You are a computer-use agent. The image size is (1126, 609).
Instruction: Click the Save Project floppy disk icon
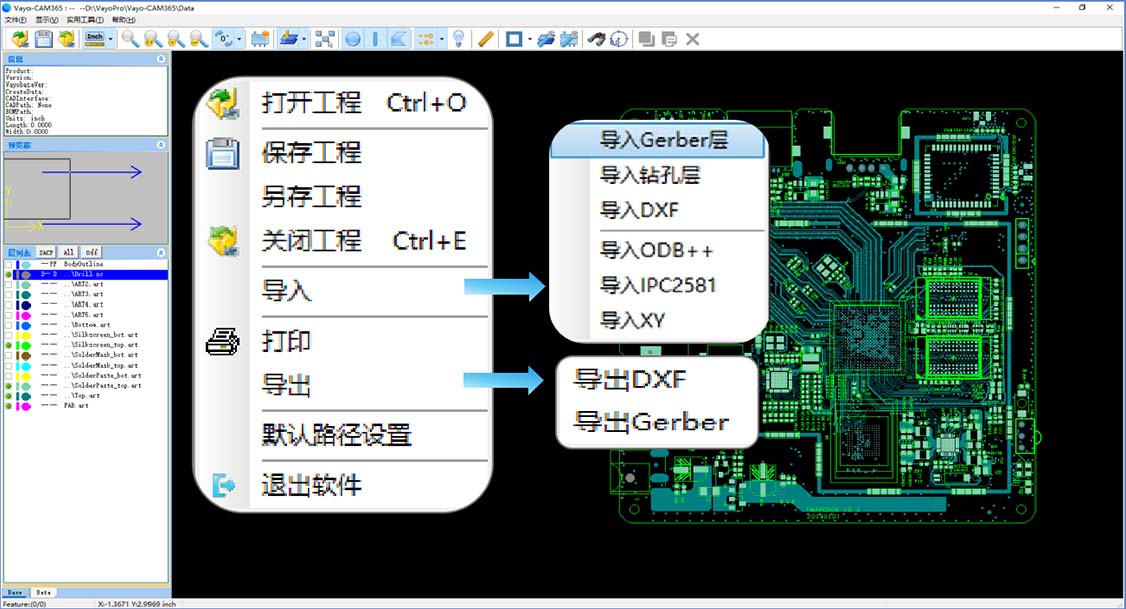(44, 39)
